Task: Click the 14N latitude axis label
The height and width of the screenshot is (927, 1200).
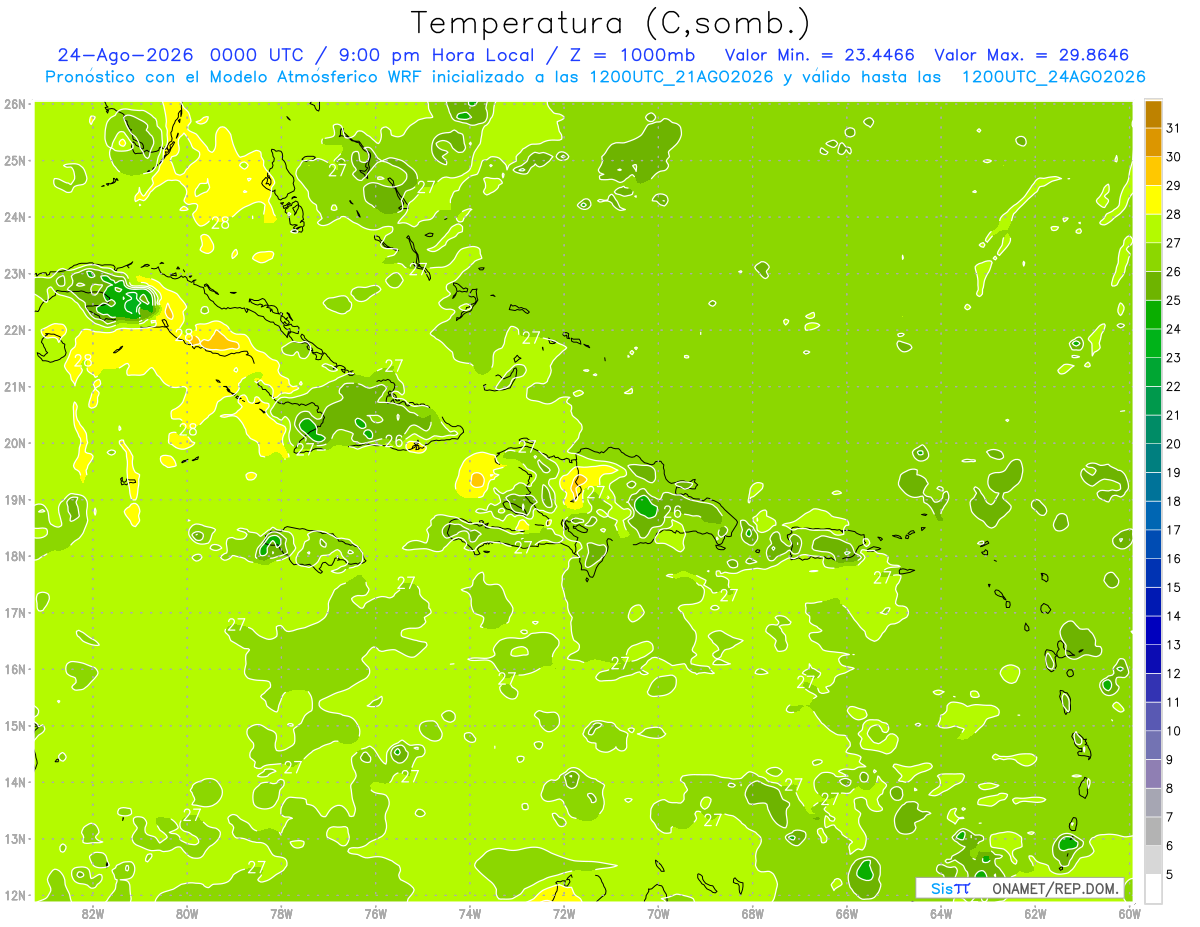Action: [x=15, y=782]
